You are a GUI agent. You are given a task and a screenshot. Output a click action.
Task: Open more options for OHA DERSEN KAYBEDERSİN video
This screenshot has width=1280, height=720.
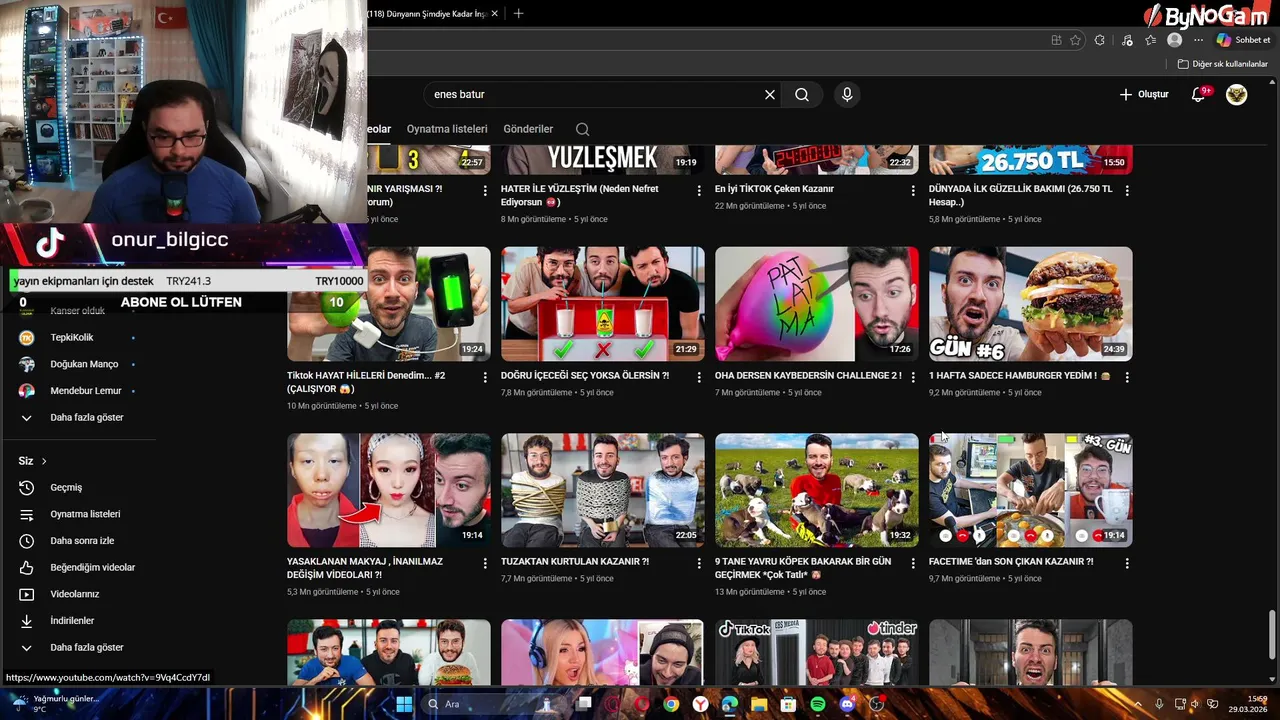click(x=913, y=377)
